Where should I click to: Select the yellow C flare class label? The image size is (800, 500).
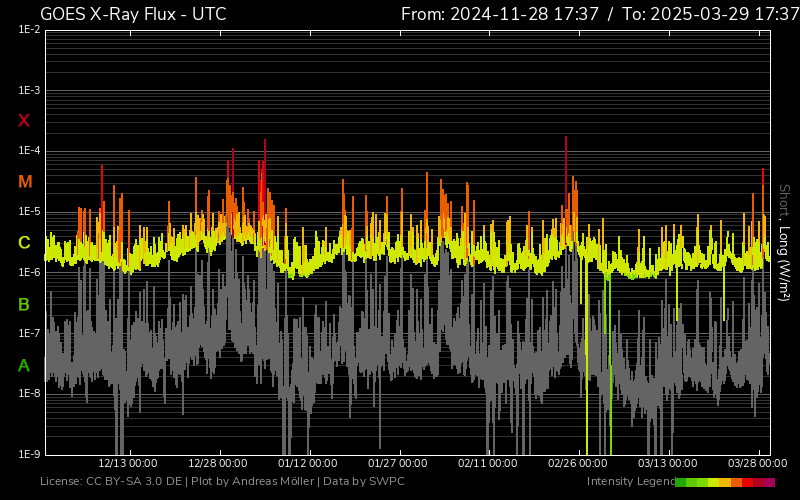pos(24,243)
